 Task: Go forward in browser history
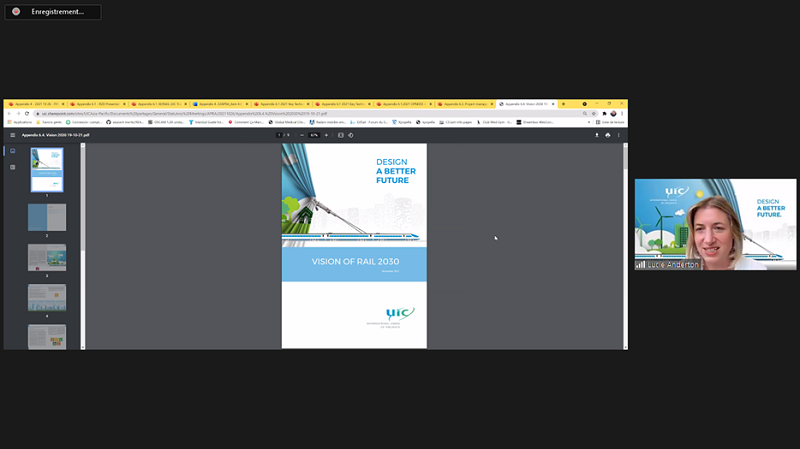[x=18, y=113]
